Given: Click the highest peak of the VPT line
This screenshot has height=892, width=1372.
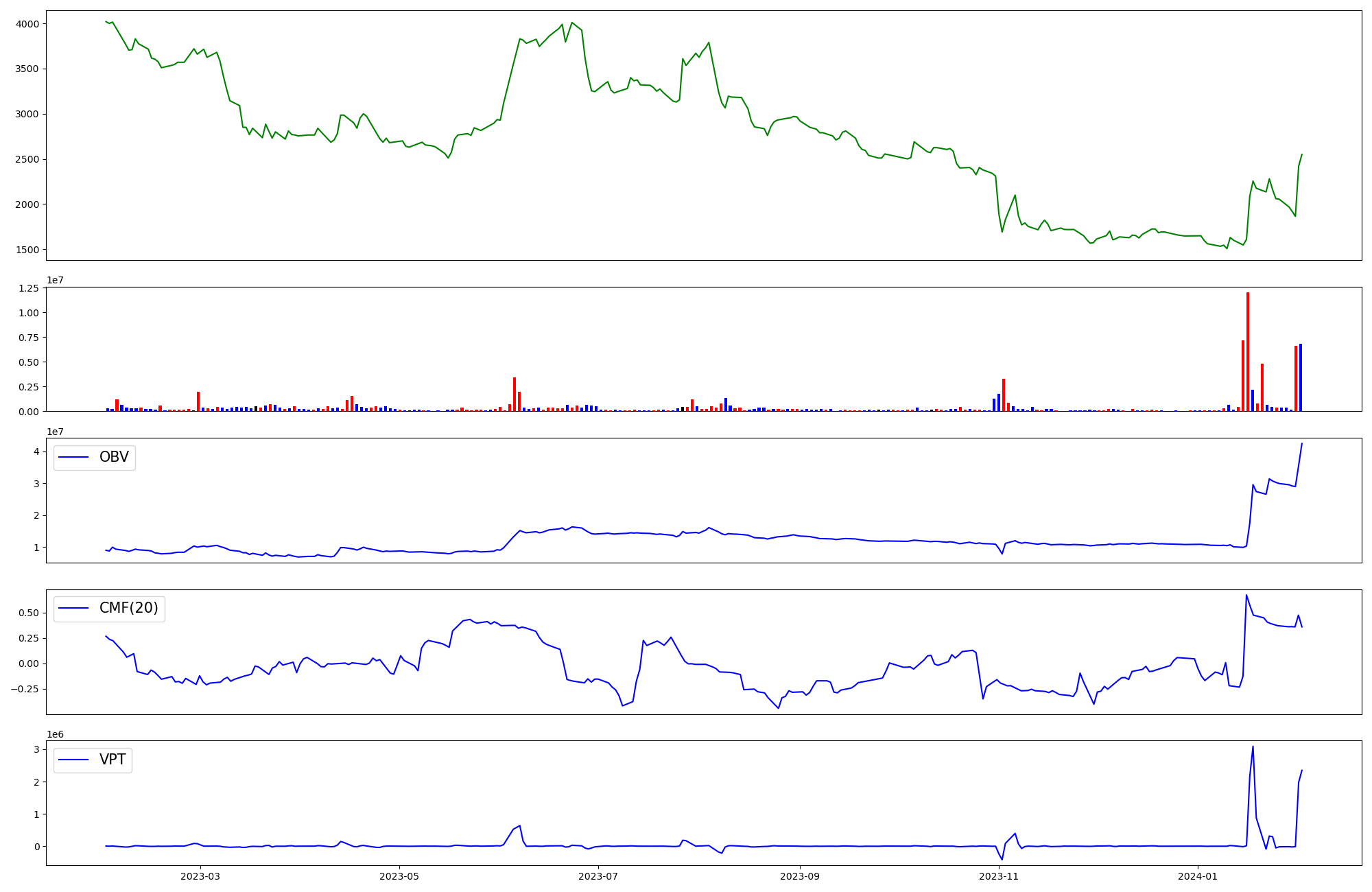Looking at the screenshot, I should [x=1253, y=747].
